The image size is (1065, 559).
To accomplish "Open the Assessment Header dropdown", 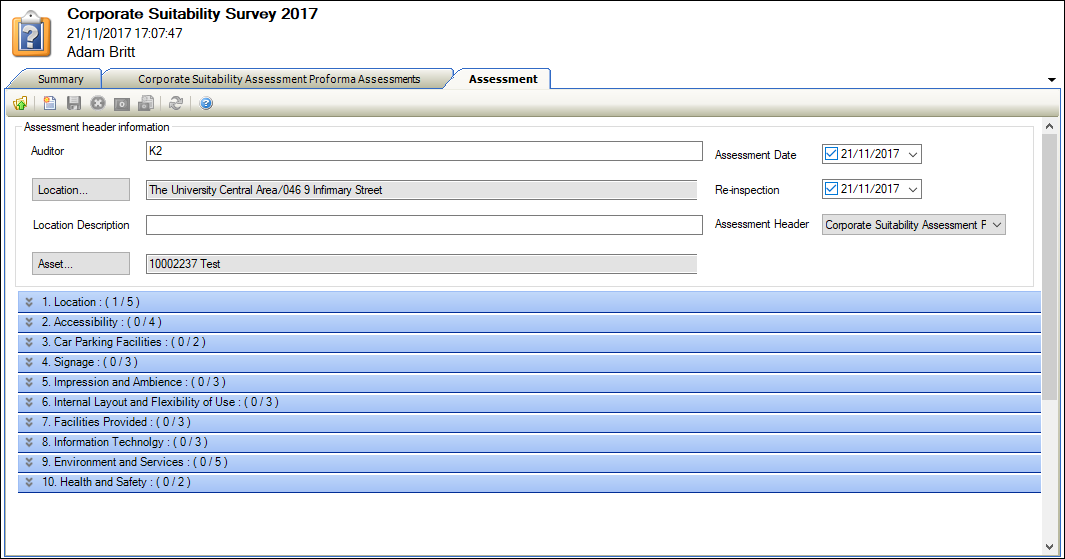I will point(995,225).
